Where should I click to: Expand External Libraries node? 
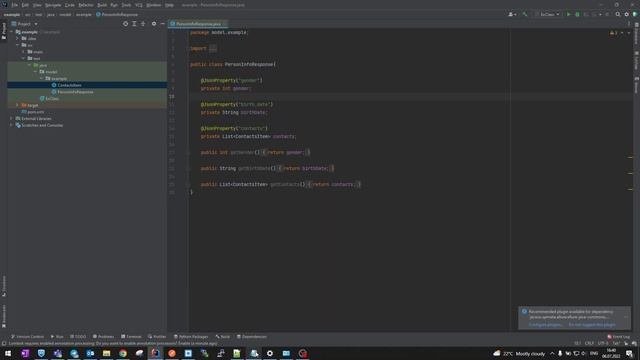click(x=11, y=119)
